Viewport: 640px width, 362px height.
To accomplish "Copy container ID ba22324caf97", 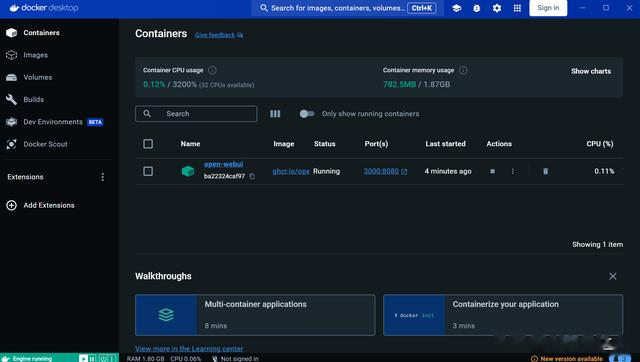I will pyautogui.click(x=252, y=176).
